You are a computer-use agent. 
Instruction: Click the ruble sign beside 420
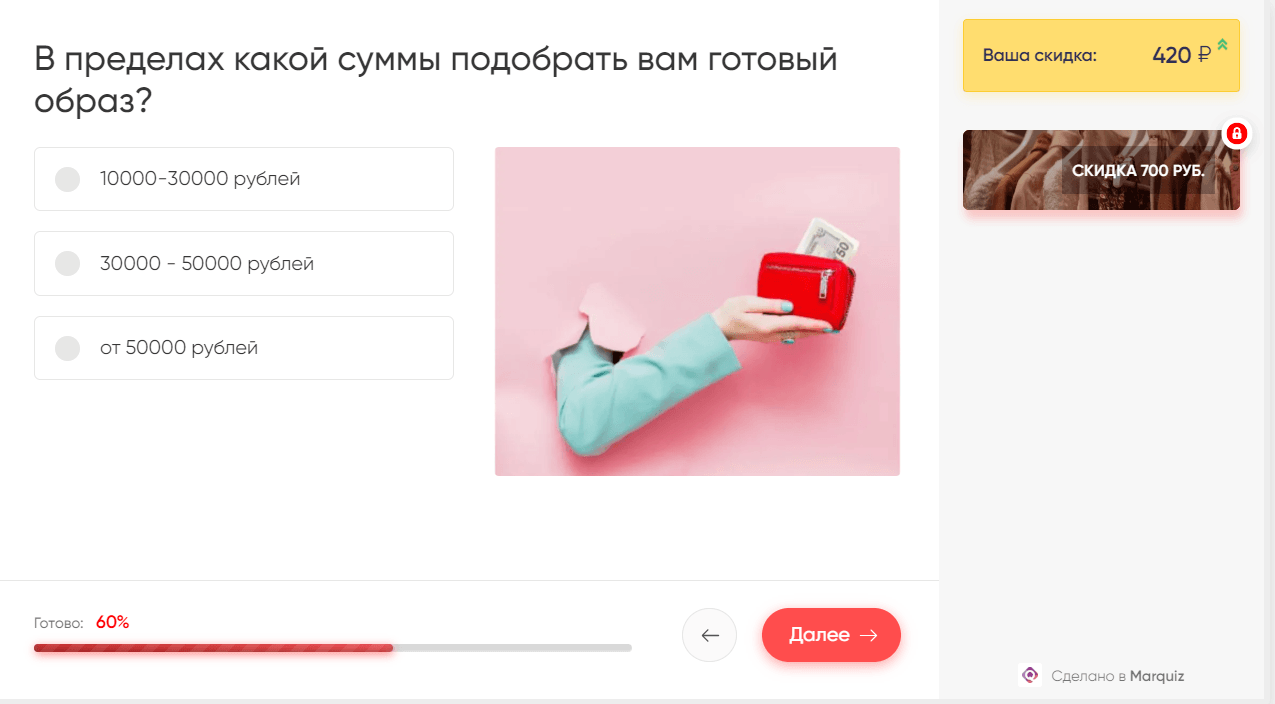click(x=1203, y=55)
